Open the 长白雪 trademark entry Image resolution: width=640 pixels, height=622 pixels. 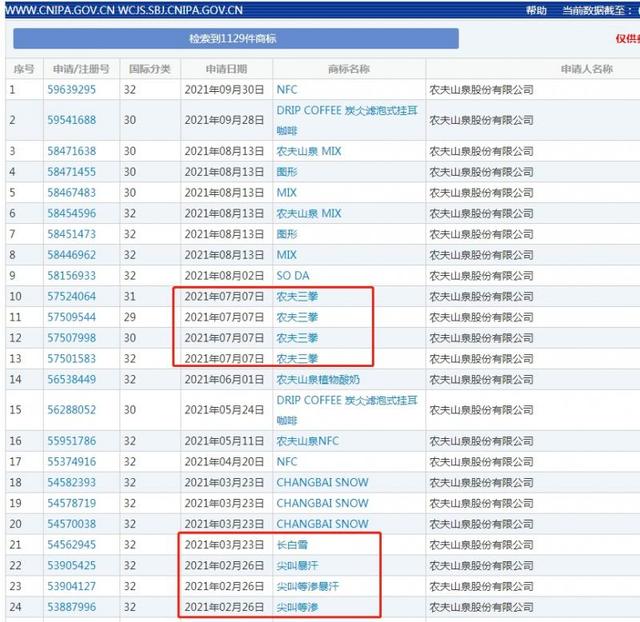[x=293, y=545]
